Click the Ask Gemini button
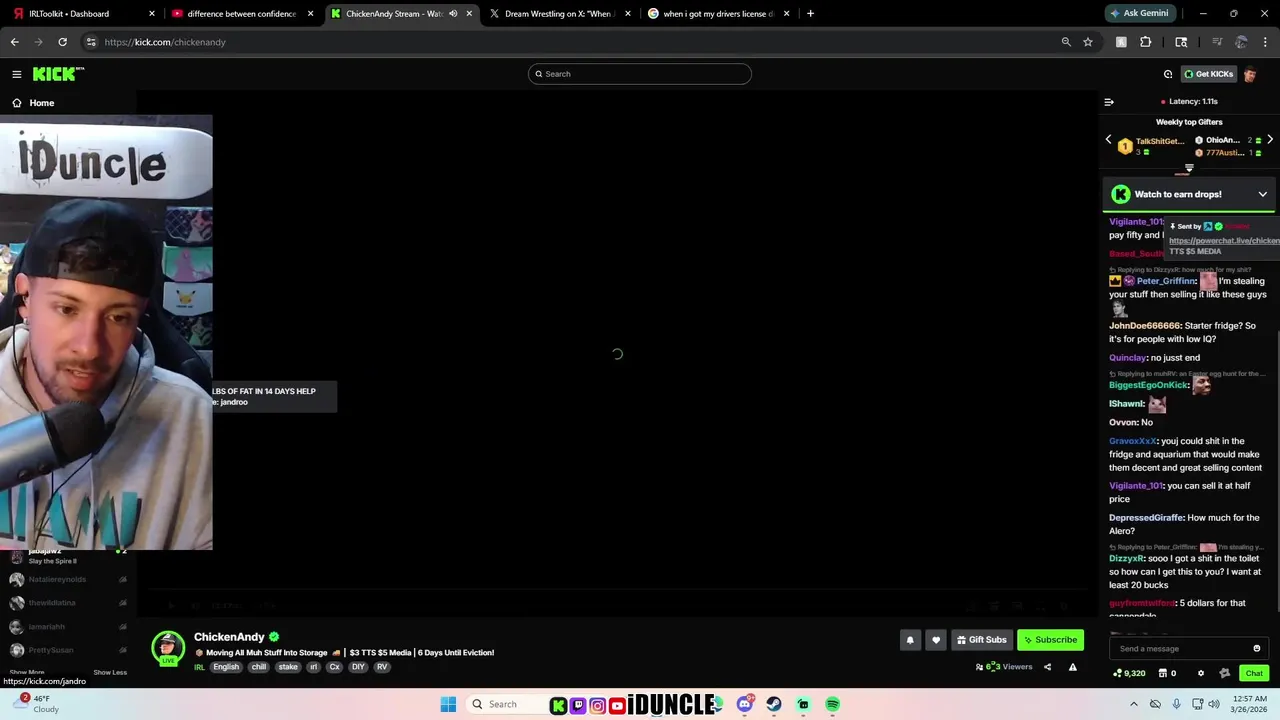 pos(1139,14)
